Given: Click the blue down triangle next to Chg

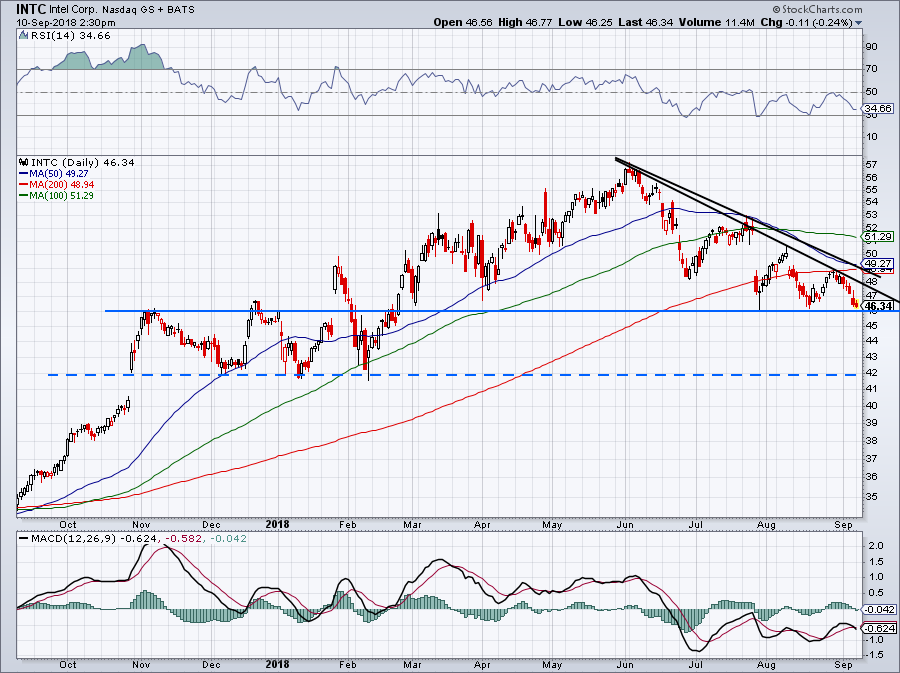Looking at the screenshot, I should click(859, 23).
